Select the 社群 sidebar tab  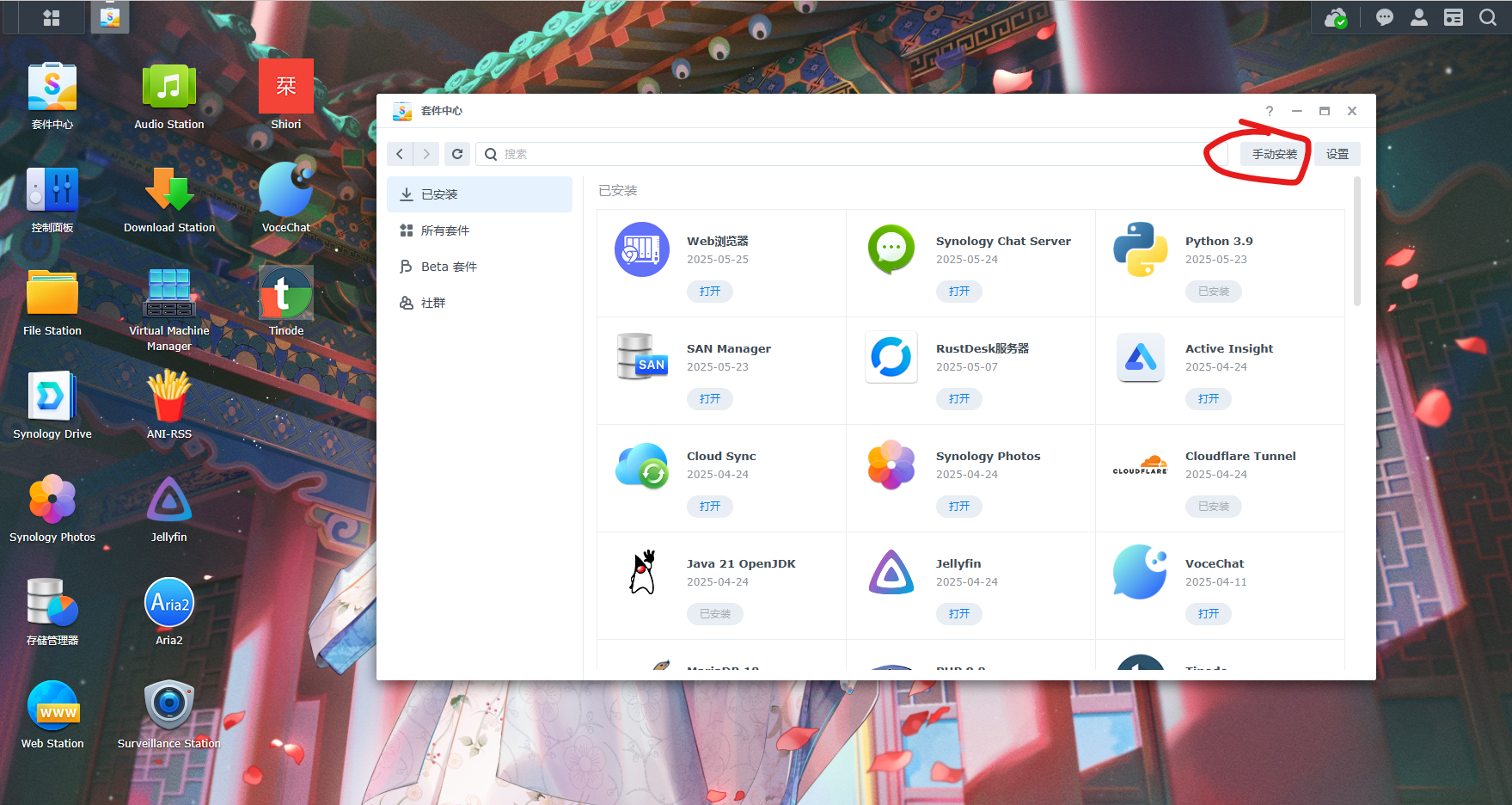[480, 303]
